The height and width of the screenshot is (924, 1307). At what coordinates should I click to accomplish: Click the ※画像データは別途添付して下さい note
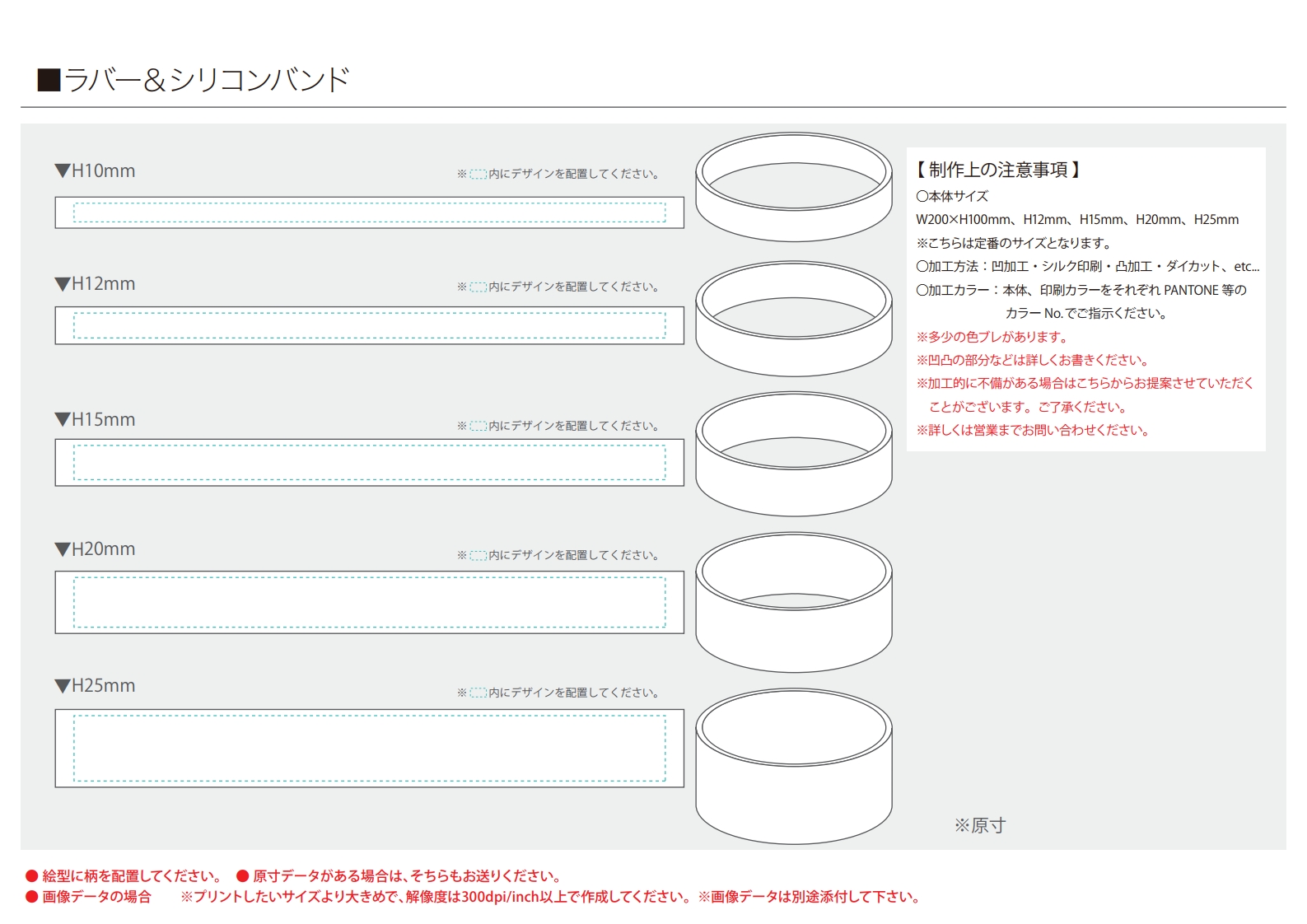[x=810, y=897]
